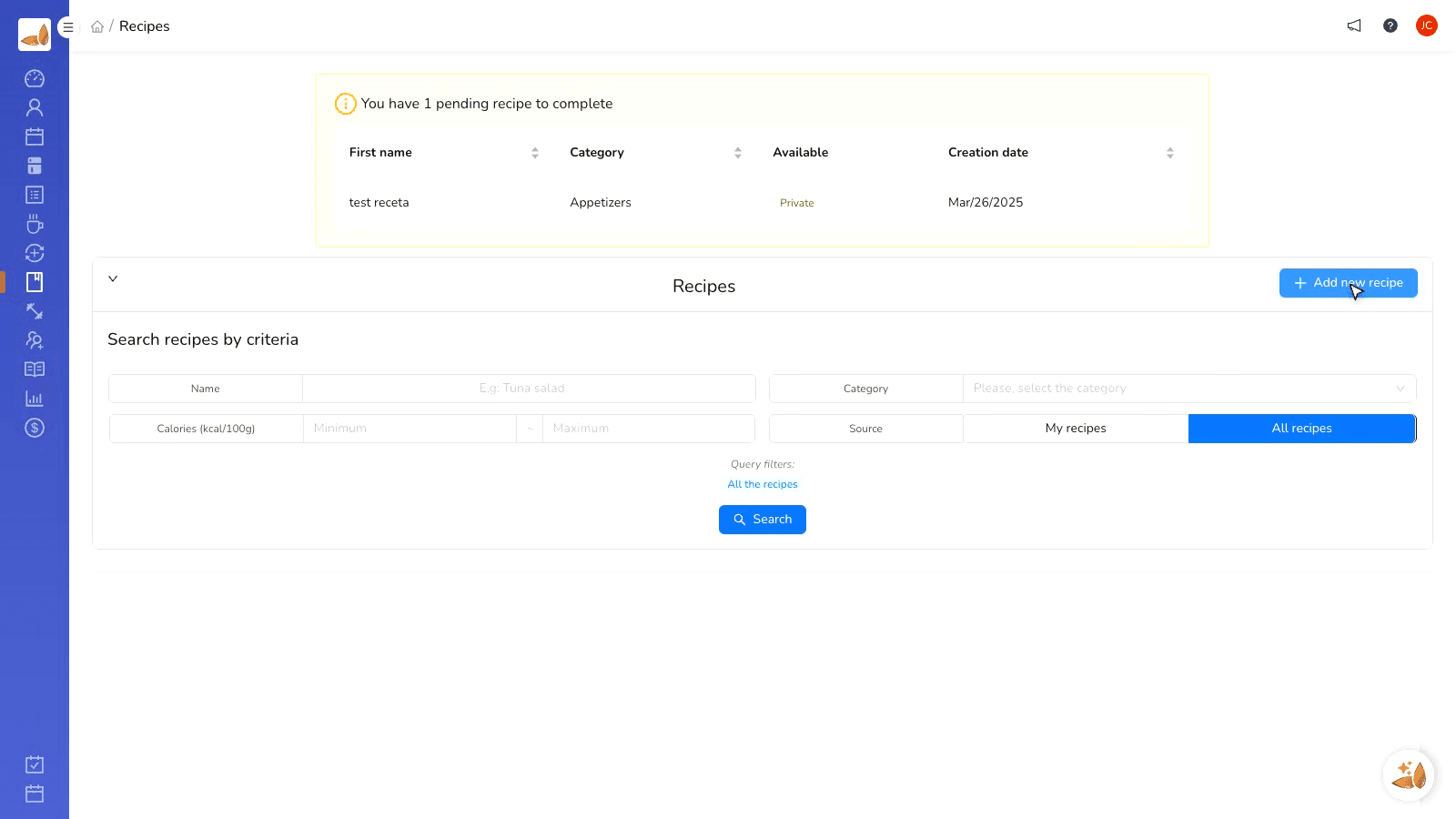This screenshot has height=819, width=1456.
Task: Collapse the Recipes panel chevron
Action: (113, 278)
